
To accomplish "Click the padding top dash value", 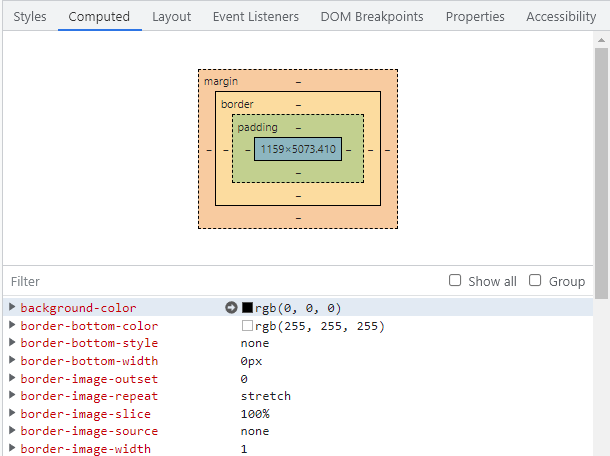I will tap(298, 128).
